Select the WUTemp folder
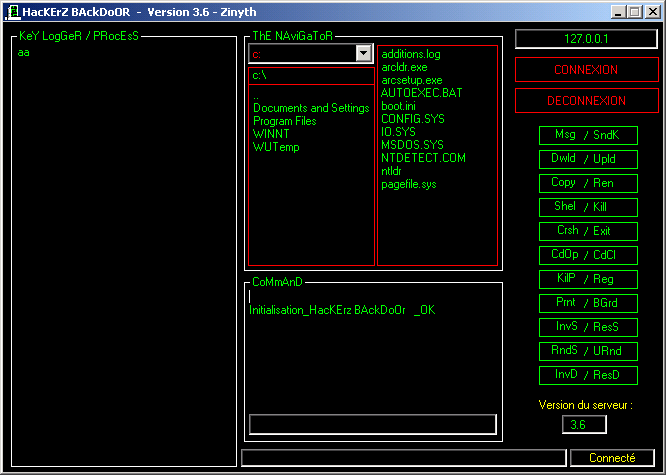The height and width of the screenshot is (475, 666). 276,147
